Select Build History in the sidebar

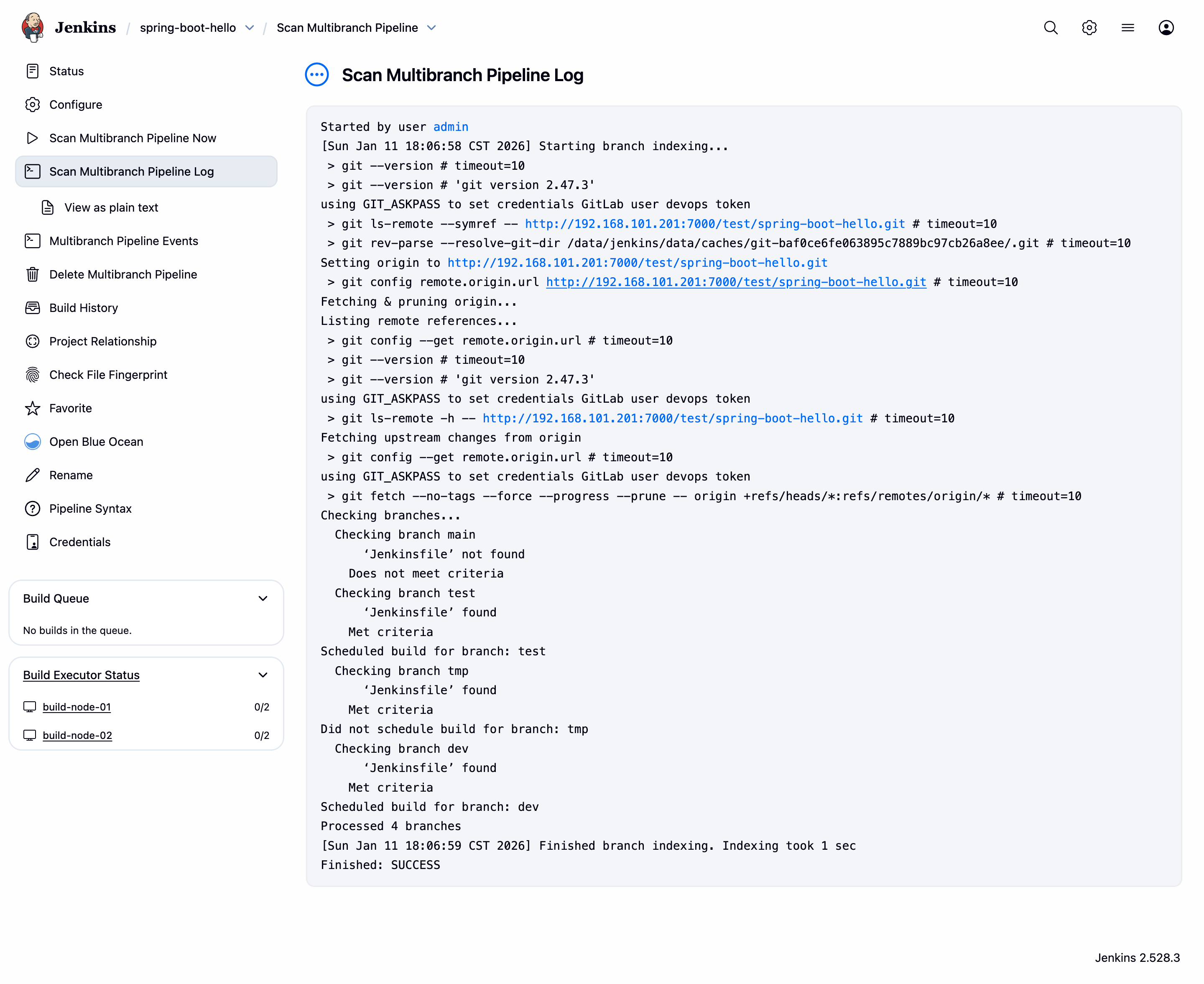[83, 308]
